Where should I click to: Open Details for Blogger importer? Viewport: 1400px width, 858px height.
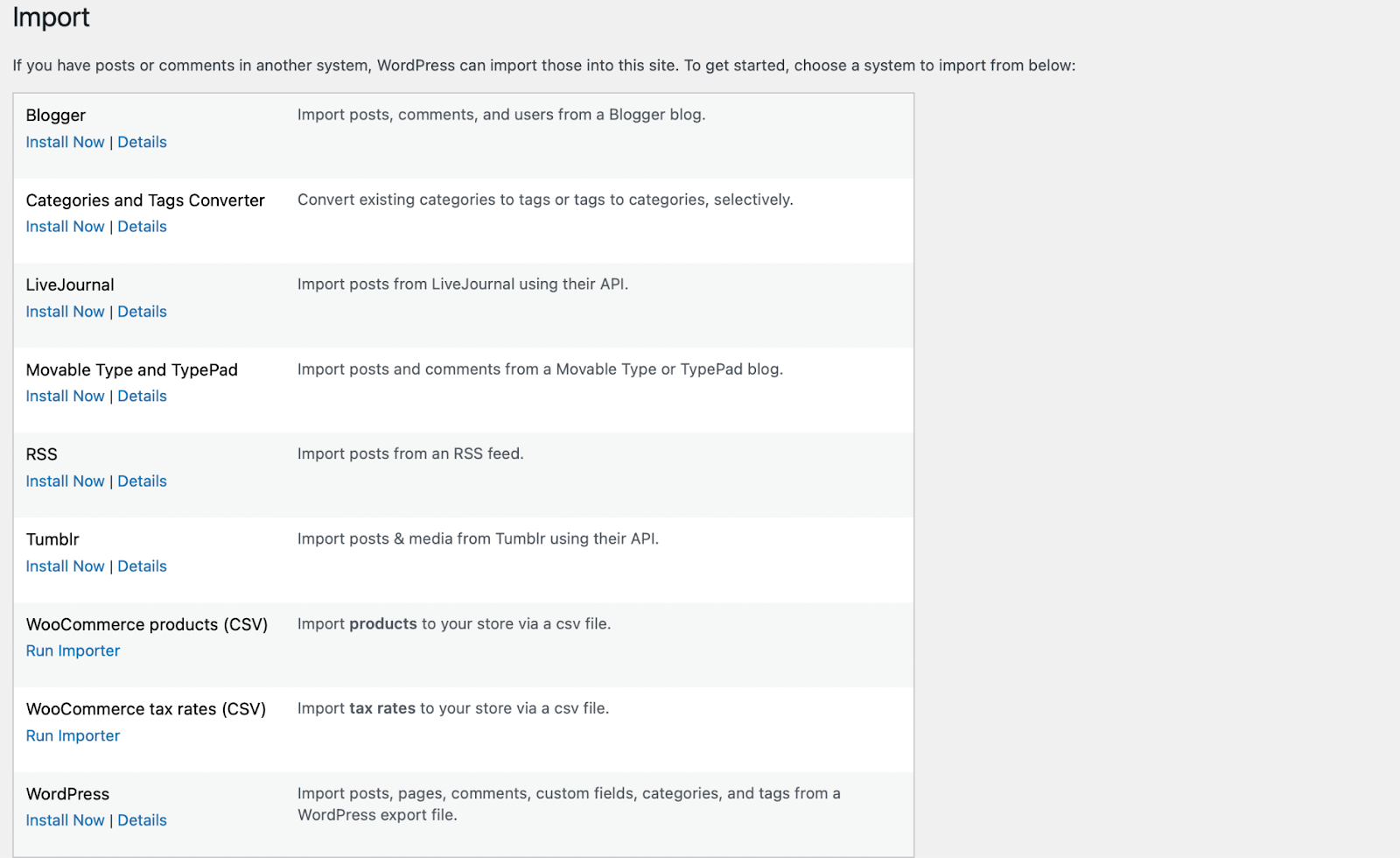click(x=142, y=142)
